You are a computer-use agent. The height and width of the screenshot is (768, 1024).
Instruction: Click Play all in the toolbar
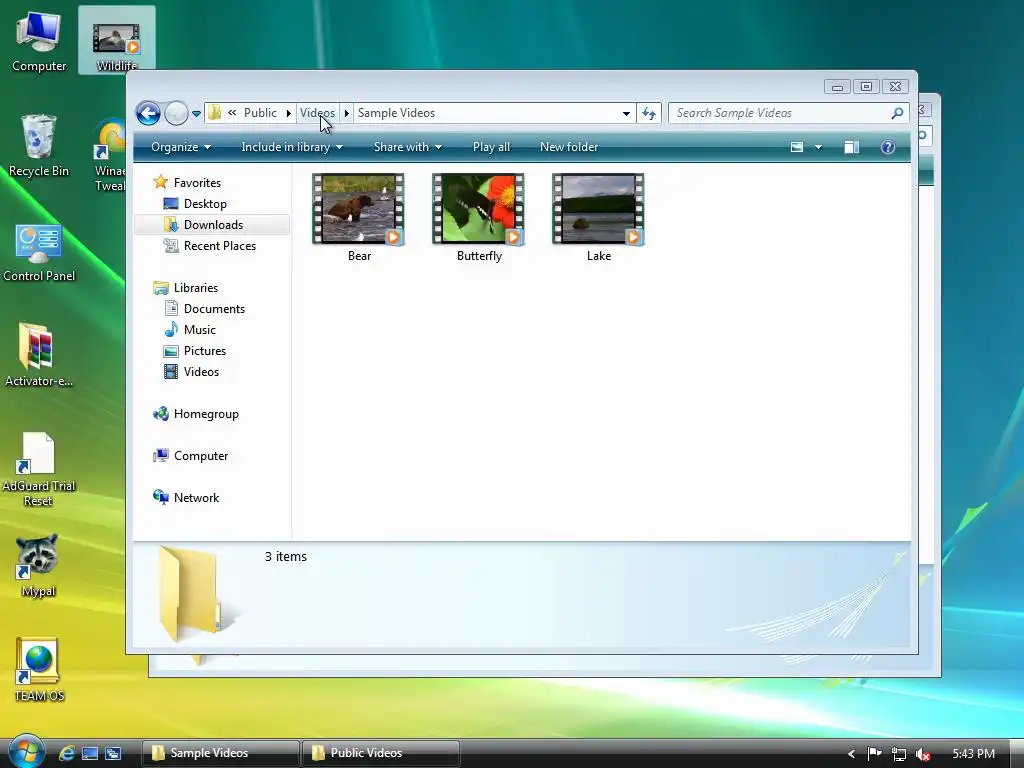tap(491, 147)
